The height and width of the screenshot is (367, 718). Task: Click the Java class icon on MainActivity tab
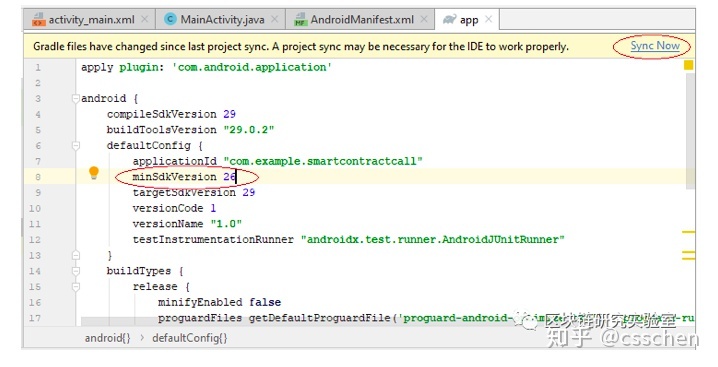click(170, 19)
